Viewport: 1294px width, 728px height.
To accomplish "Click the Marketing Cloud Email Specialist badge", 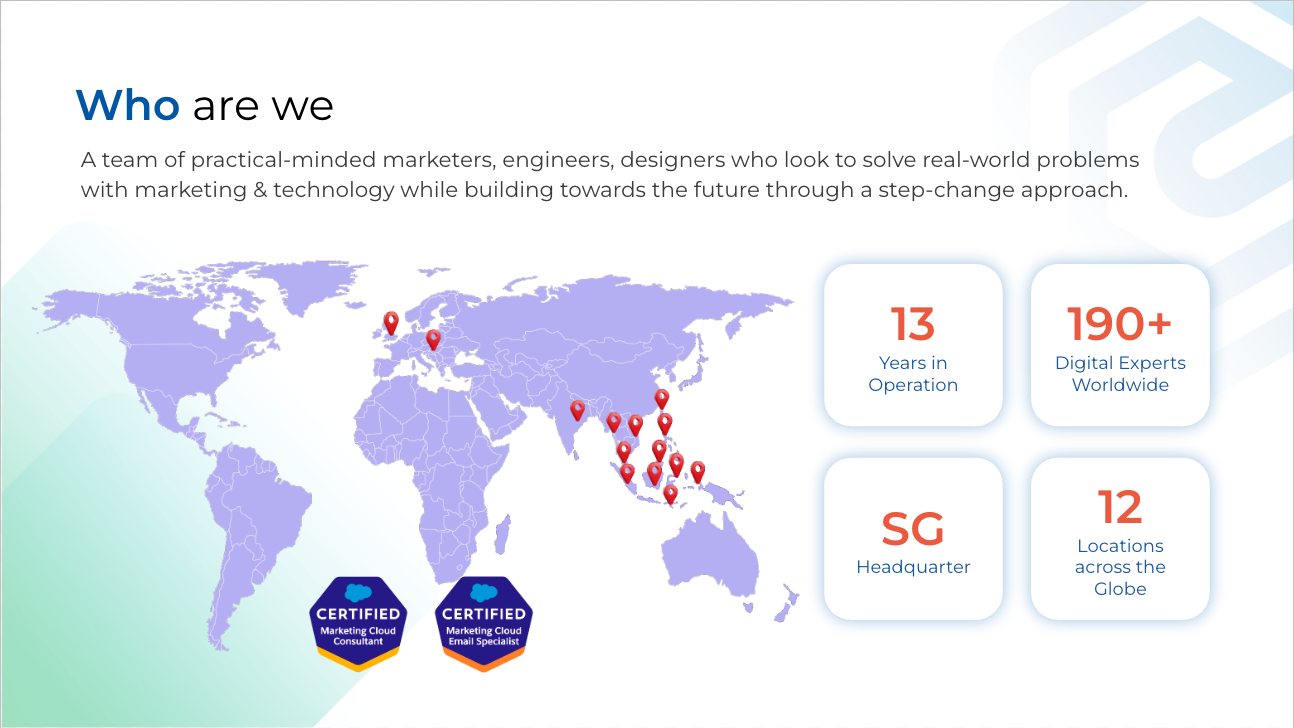I will click(484, 623).
